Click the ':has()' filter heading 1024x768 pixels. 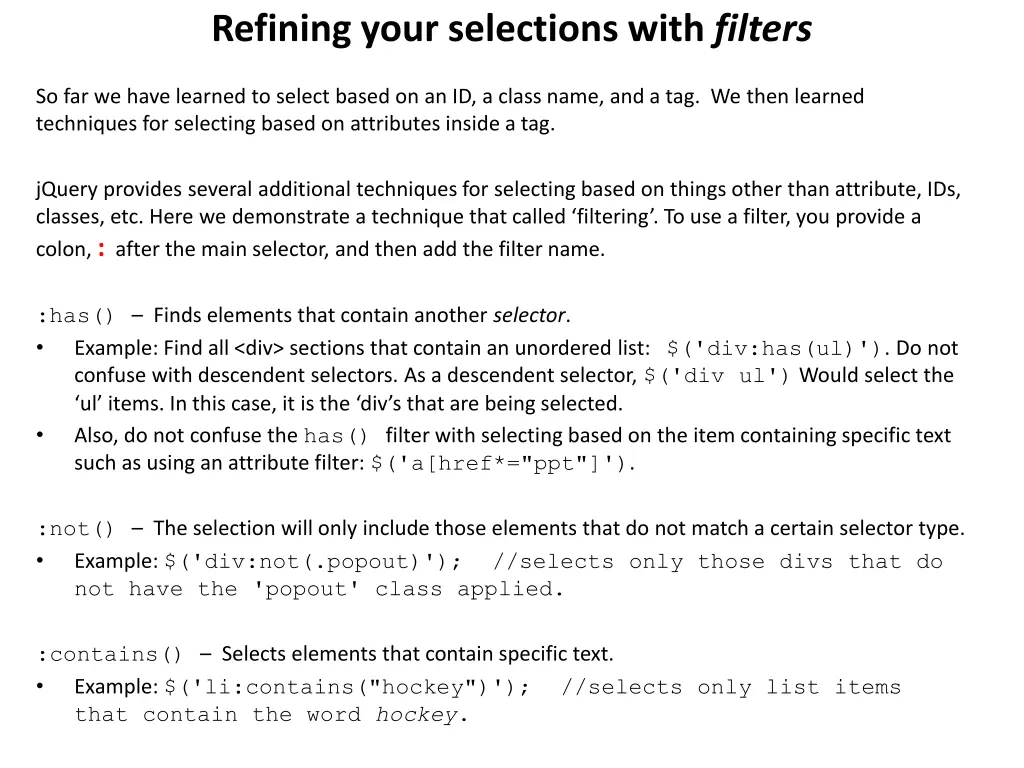point(76,316)
